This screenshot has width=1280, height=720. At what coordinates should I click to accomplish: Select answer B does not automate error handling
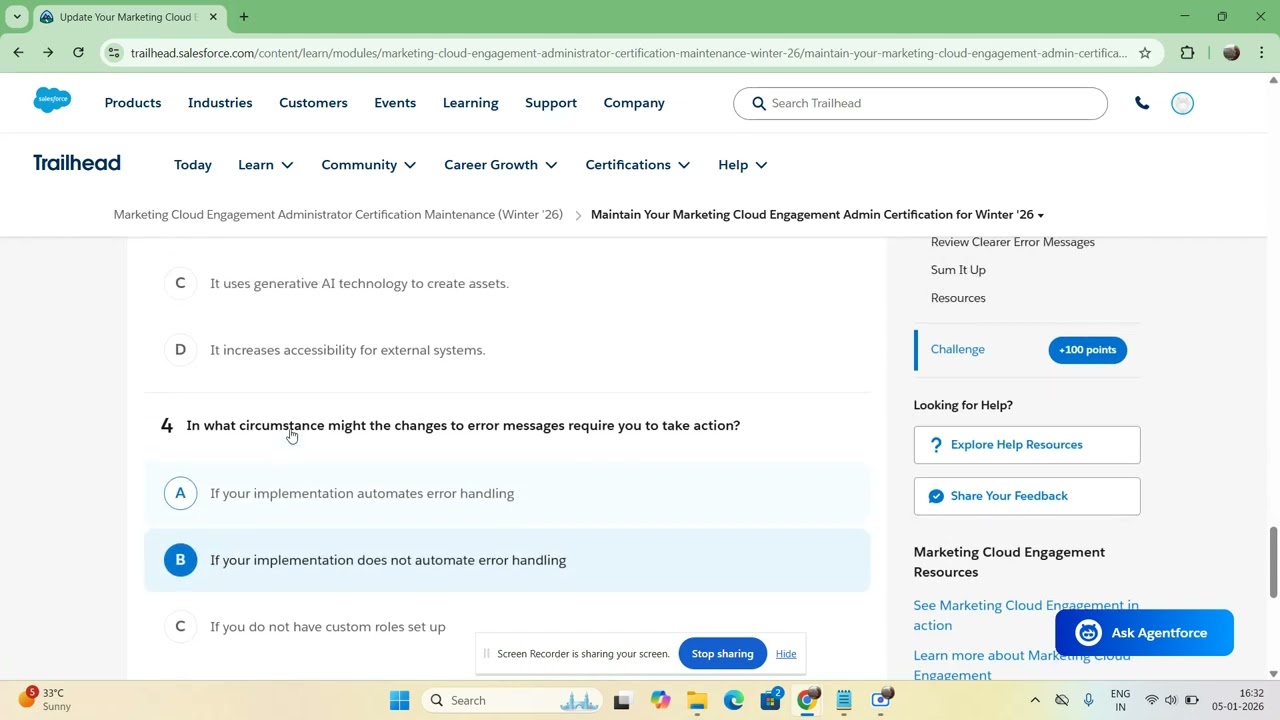point(507,560)
